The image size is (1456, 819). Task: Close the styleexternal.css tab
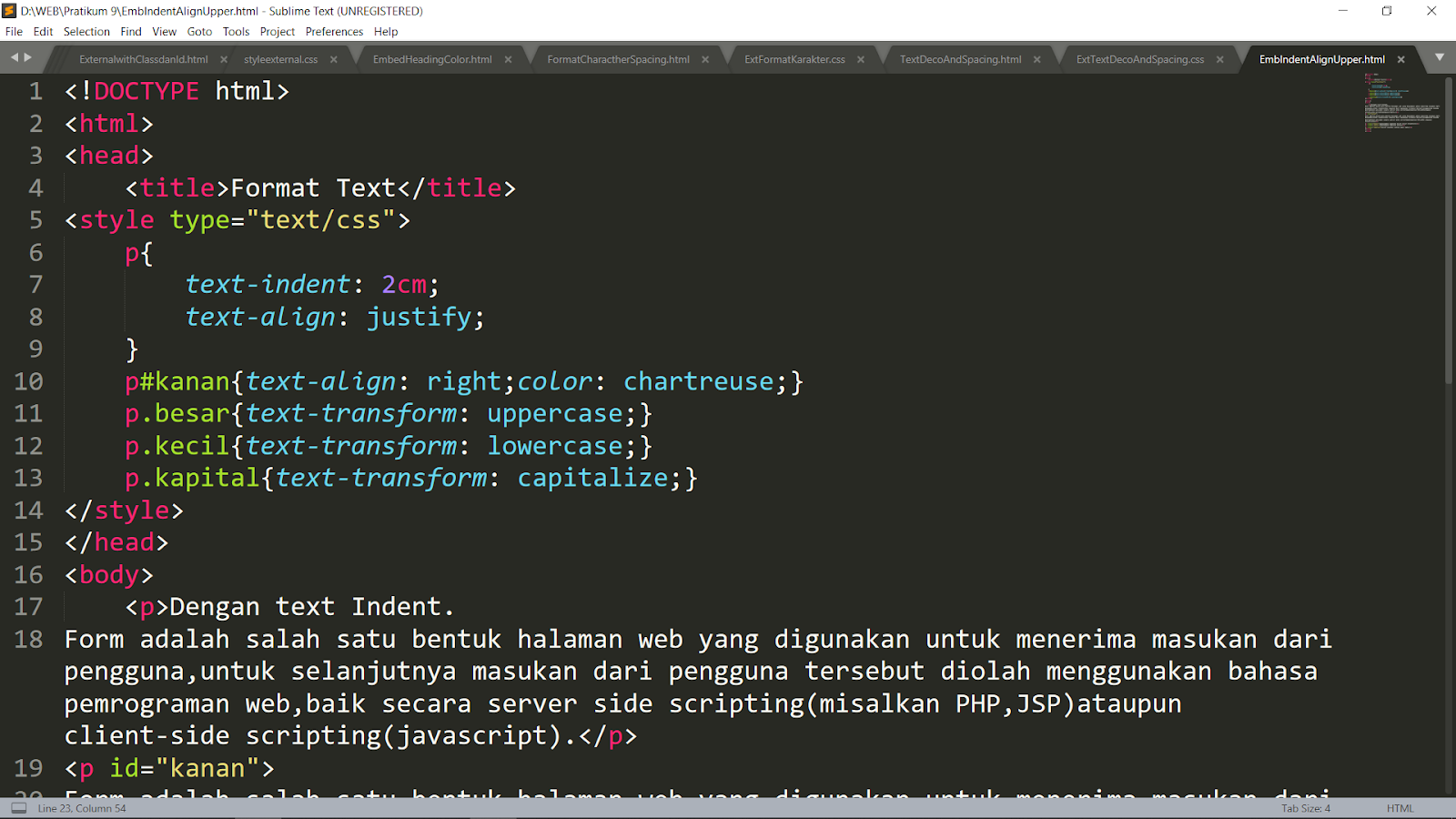point(334,58)
